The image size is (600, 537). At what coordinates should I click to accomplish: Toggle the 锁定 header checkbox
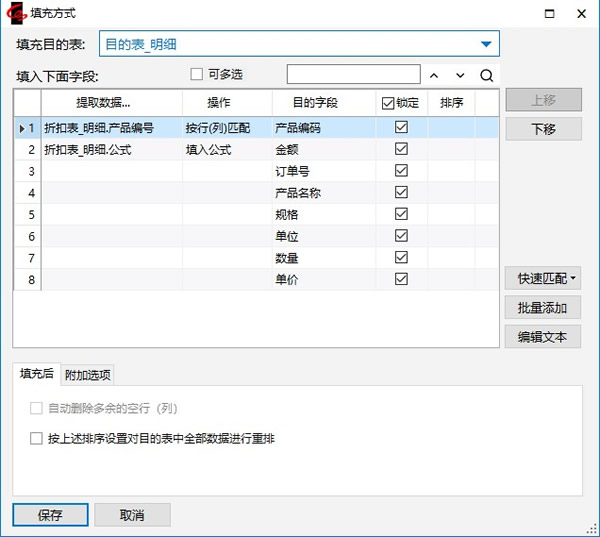click(388, 102)
